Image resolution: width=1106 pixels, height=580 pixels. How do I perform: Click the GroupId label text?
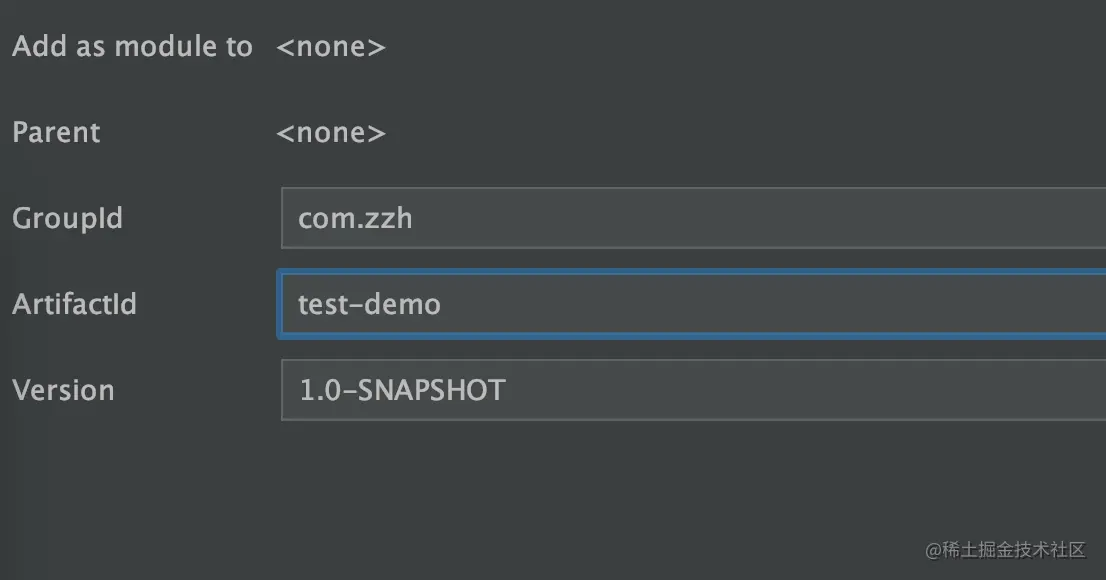tap(67, 218)
